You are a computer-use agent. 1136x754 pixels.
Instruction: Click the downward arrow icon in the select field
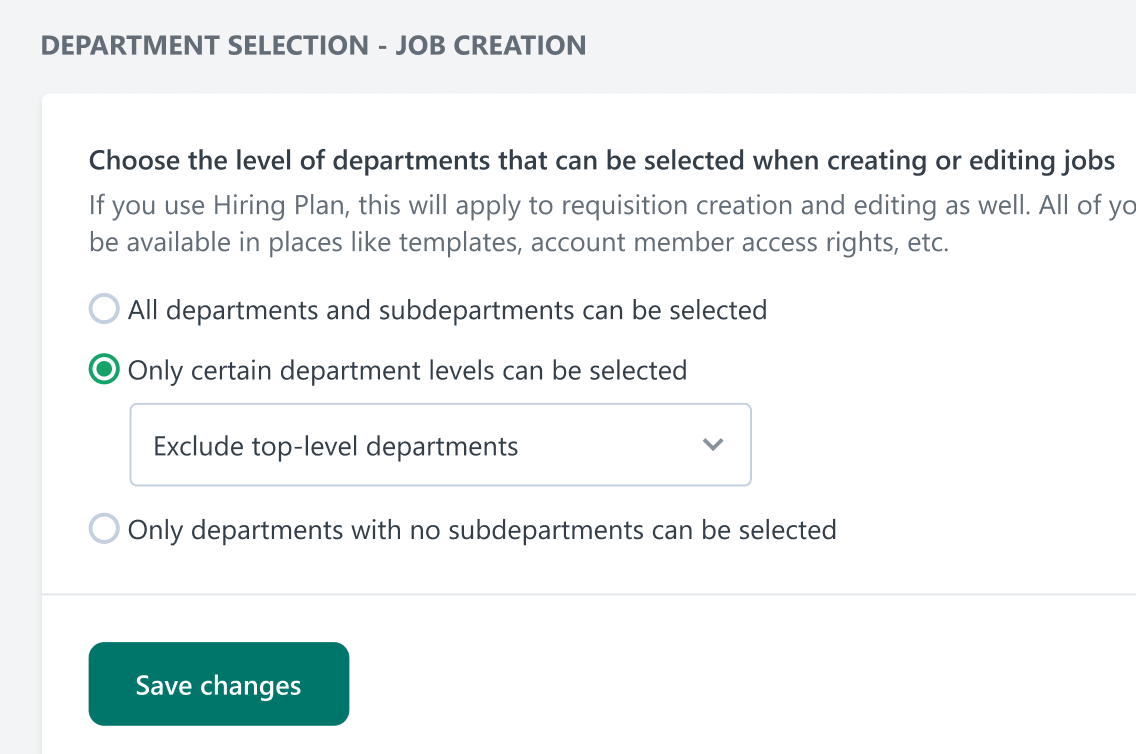tap(713, 445)
